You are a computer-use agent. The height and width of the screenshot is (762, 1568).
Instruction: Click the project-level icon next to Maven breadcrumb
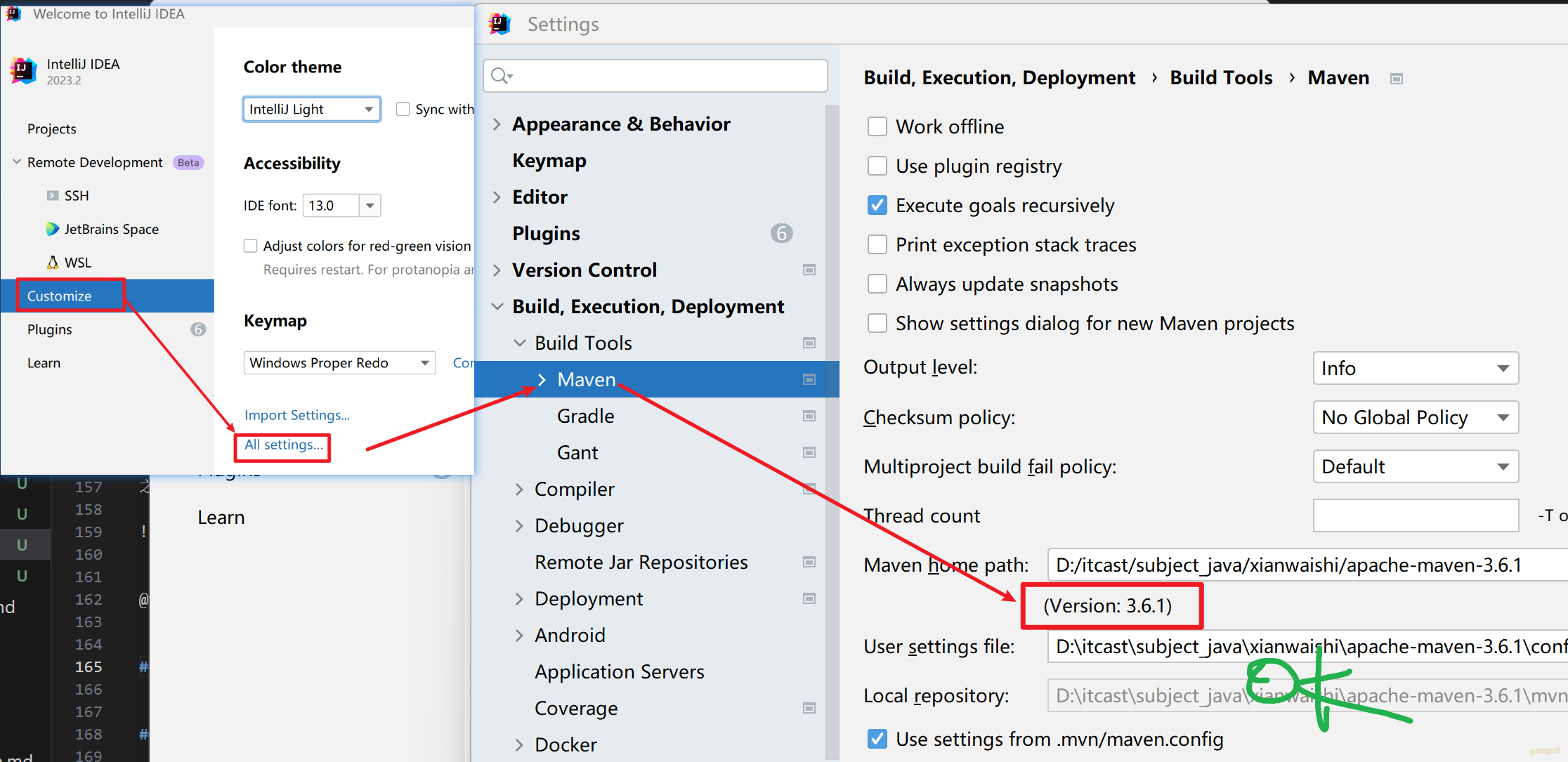[x=1397, y=79]
